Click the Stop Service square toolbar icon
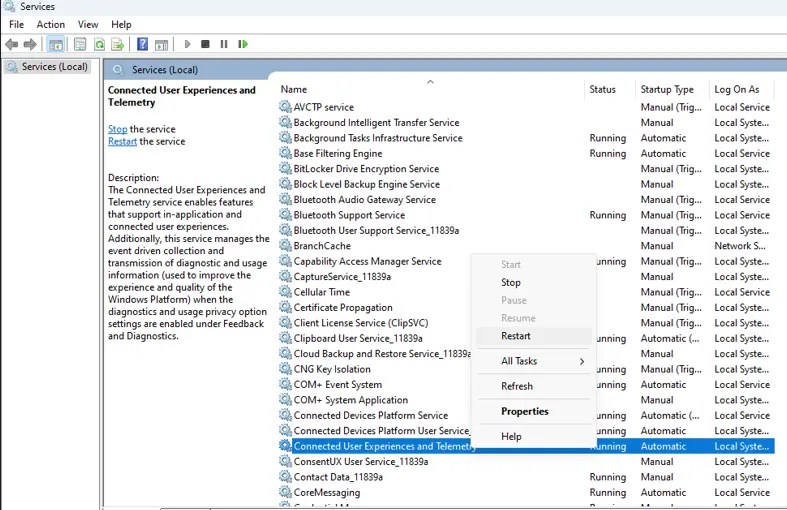This screenshot has height=510, width=787. click(x=205, y=44)
